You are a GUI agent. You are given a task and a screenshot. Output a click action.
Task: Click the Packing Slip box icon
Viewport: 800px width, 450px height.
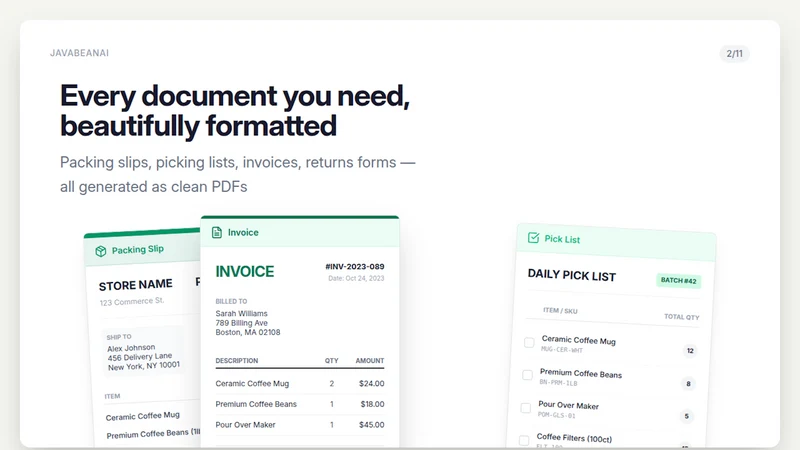click(x=101, y=251)
